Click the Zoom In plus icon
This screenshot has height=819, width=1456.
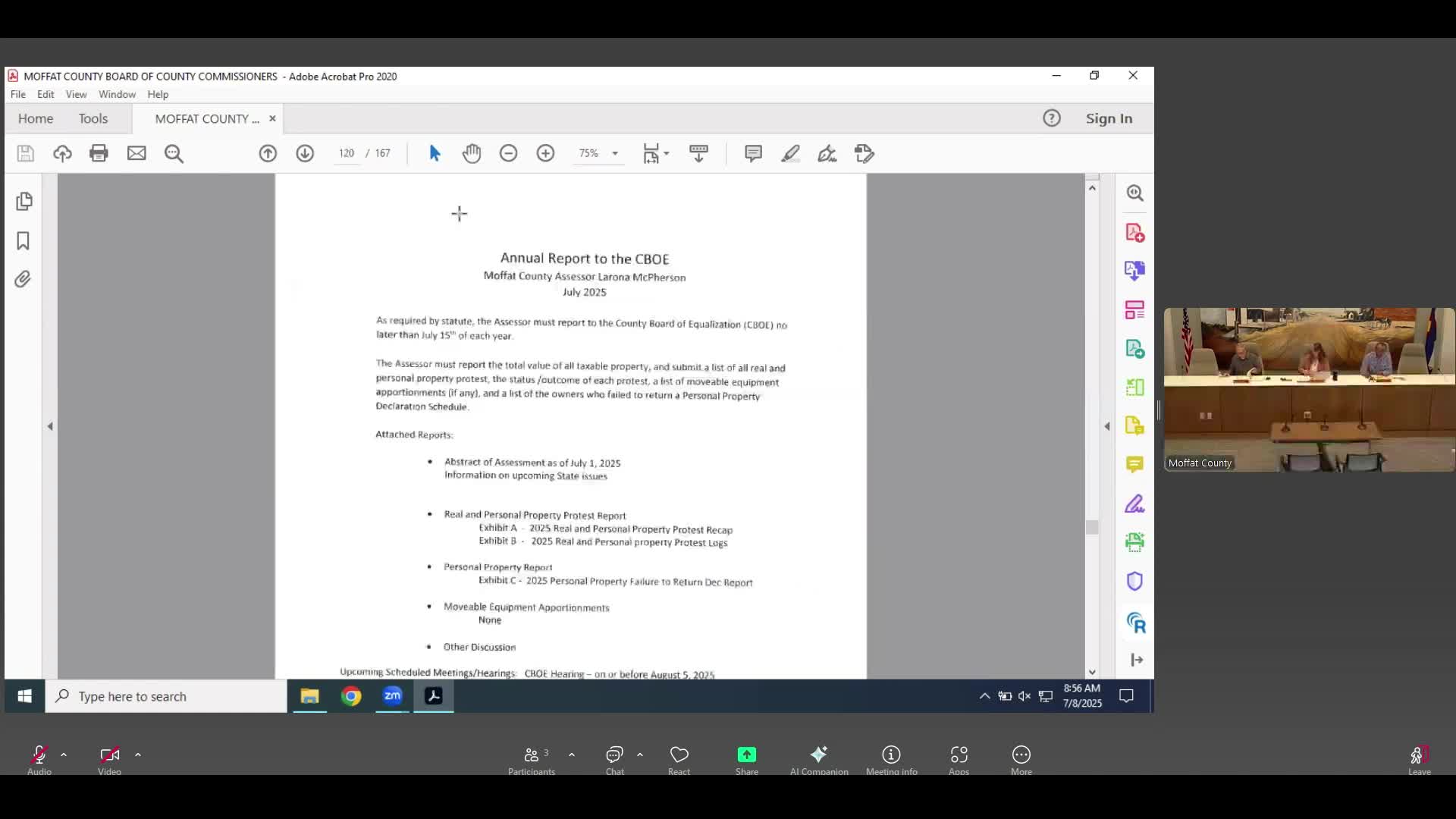click(545, 153)
